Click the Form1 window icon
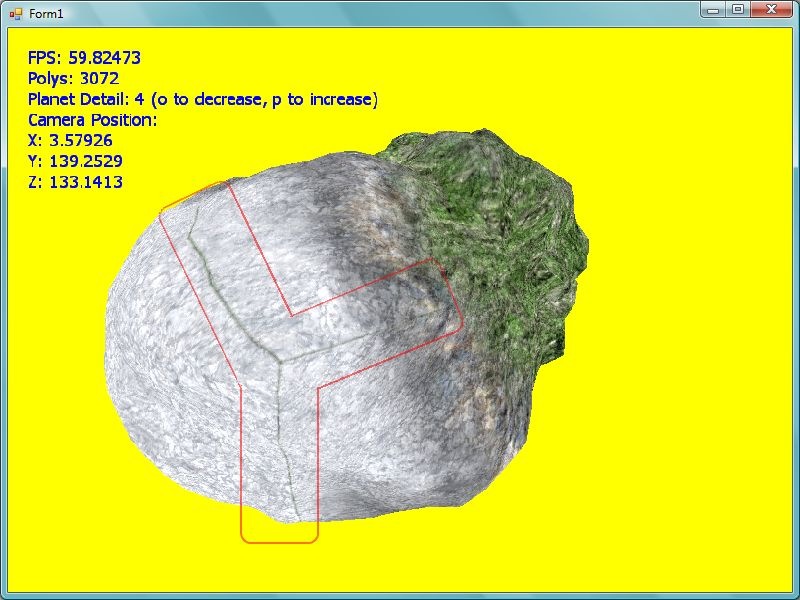800x600 pixels. pos(16,14)
